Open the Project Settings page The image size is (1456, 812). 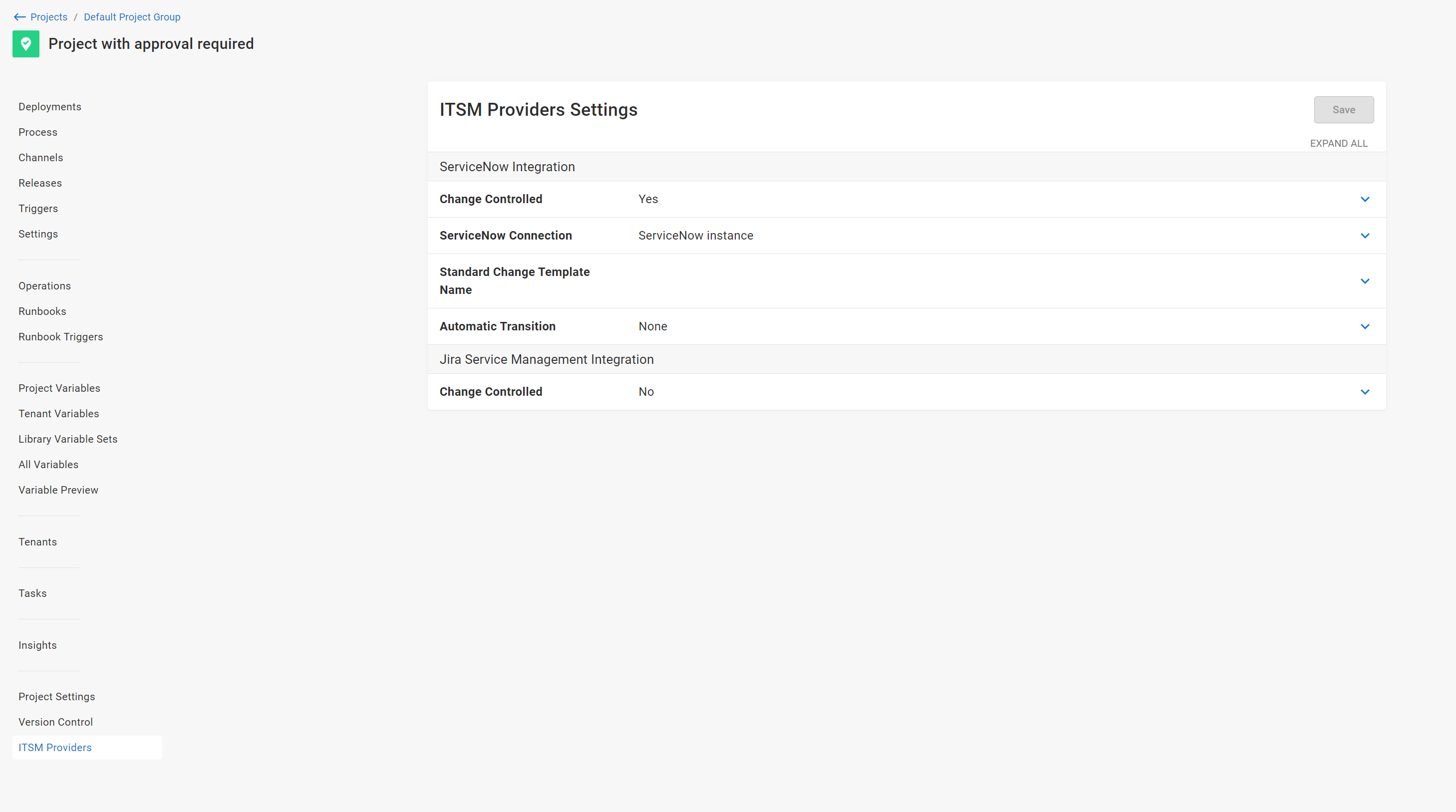56,696
